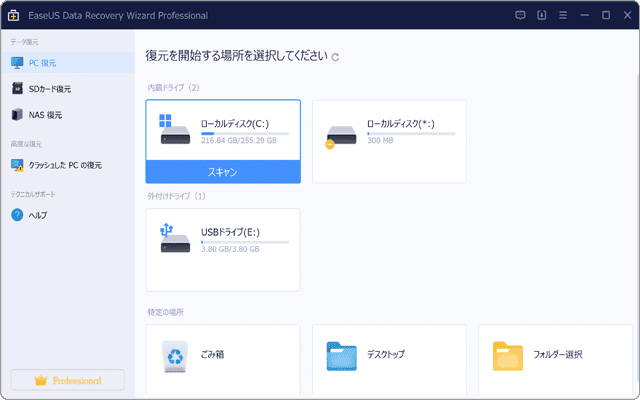The height and width of the screenshot is (400, 640).
Task: Click the drive icon for ローカルディスク(*:)
Action: [341, 136]
